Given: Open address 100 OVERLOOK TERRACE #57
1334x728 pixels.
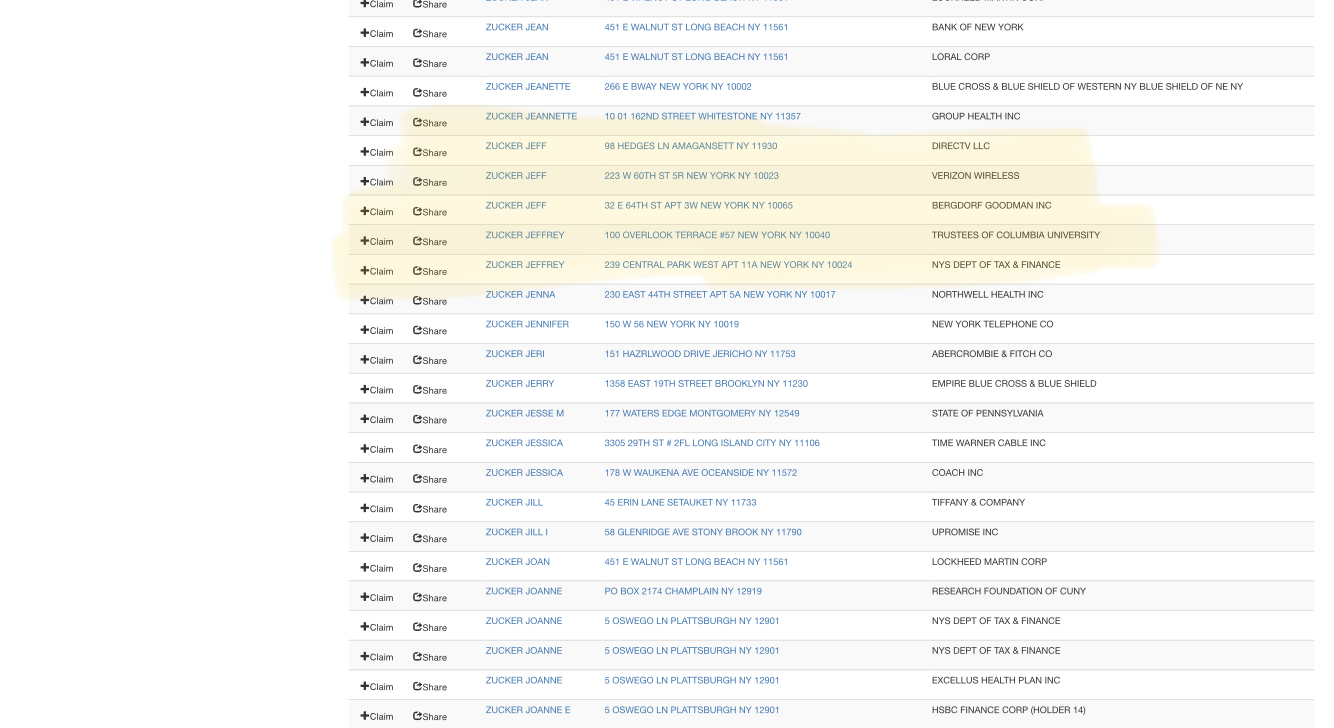Looking at the screenshot, I should [x=717, y=235].
